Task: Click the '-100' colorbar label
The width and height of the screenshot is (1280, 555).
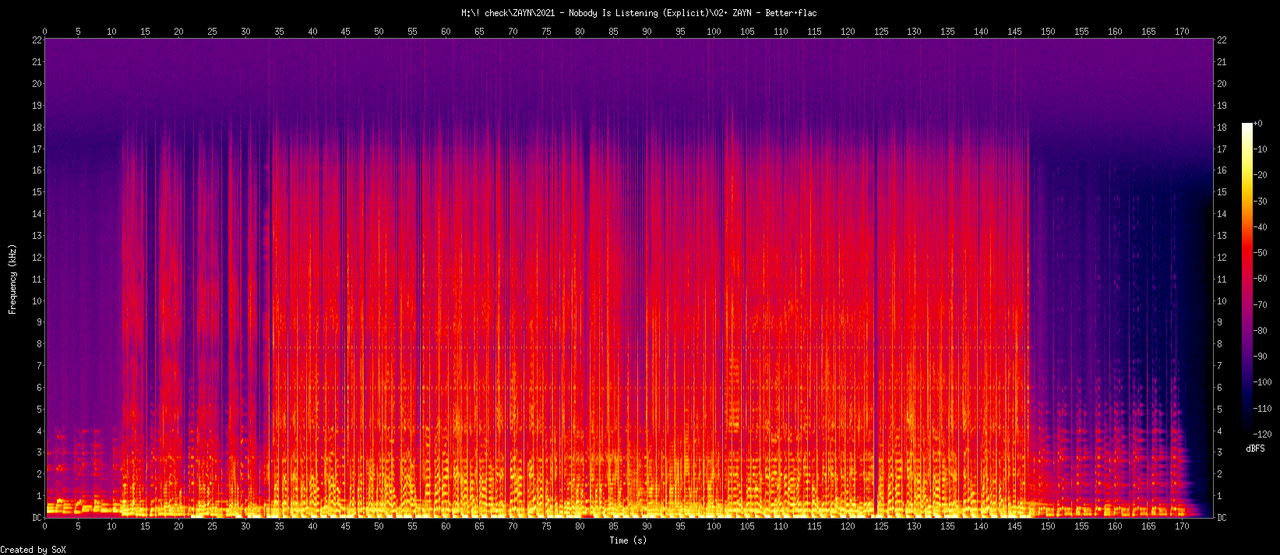Action: [x=1264, y=384]
